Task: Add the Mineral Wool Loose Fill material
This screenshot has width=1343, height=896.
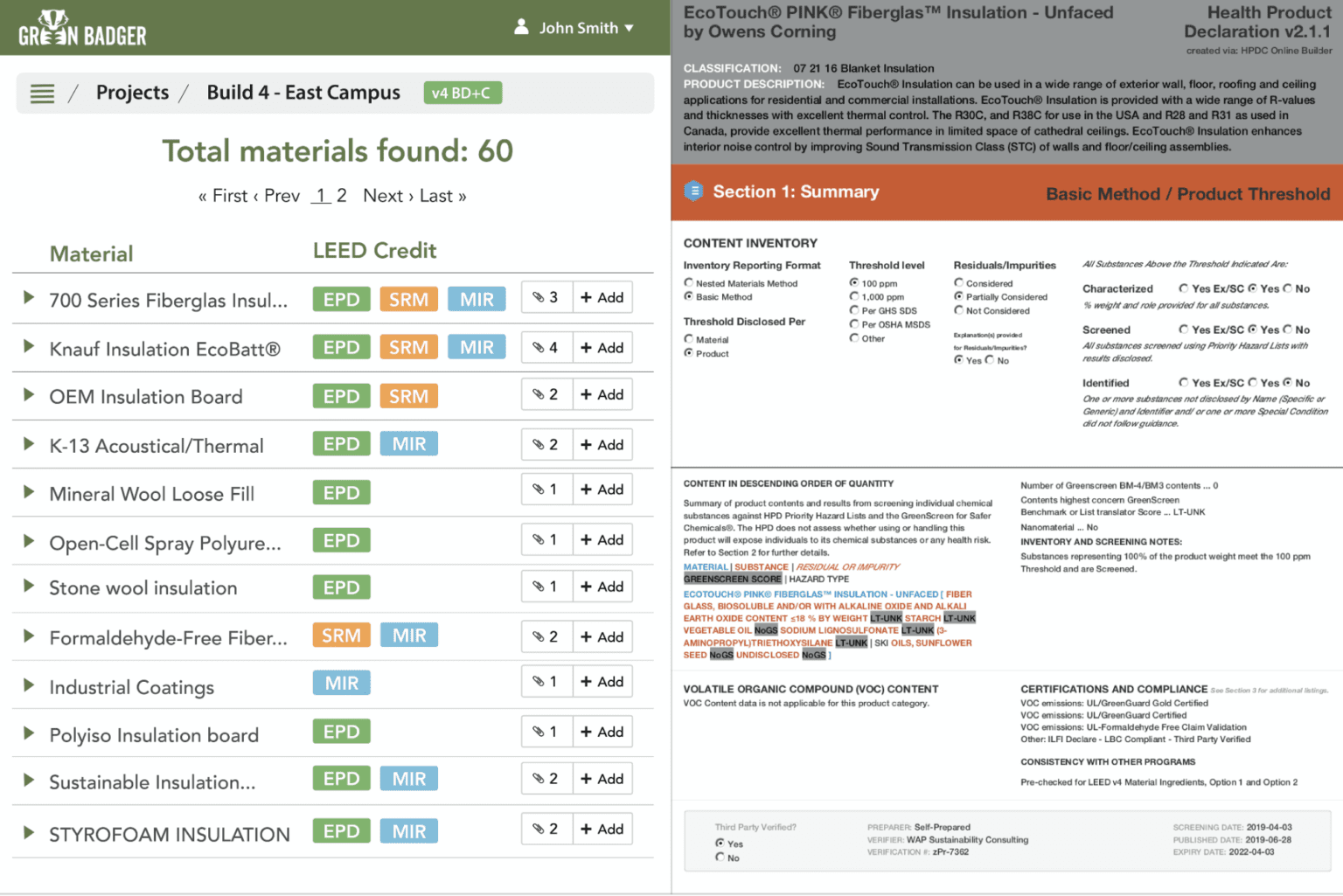Action: [602, 490]
